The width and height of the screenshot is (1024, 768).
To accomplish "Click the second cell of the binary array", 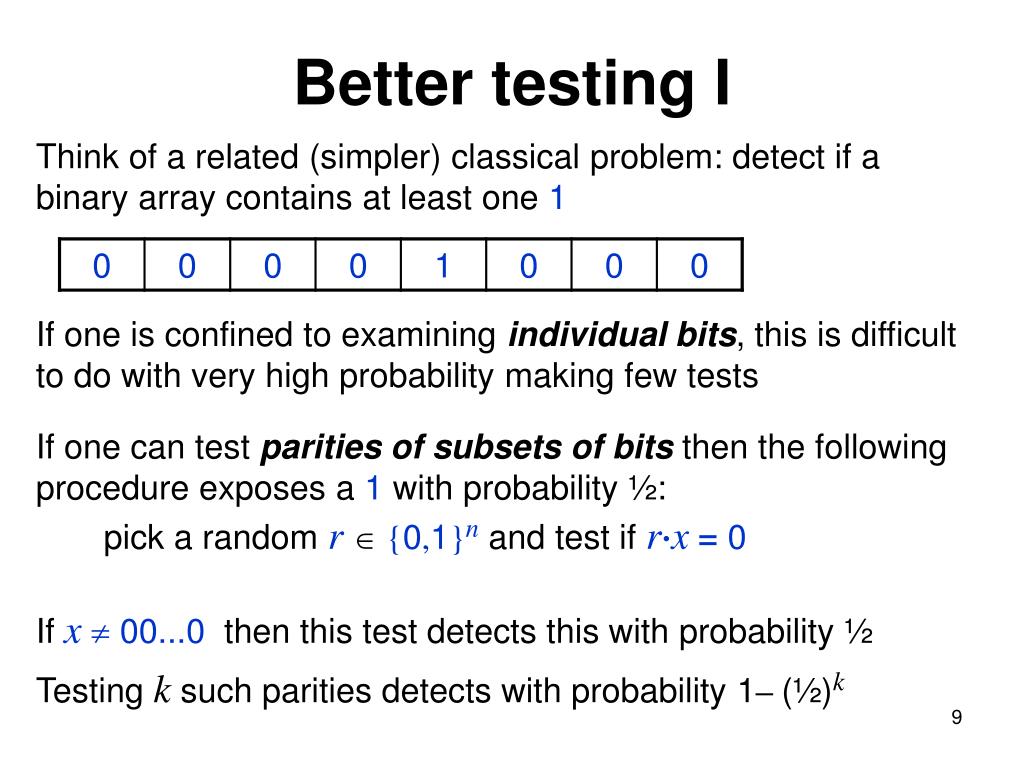I will [x=187, y=265].
